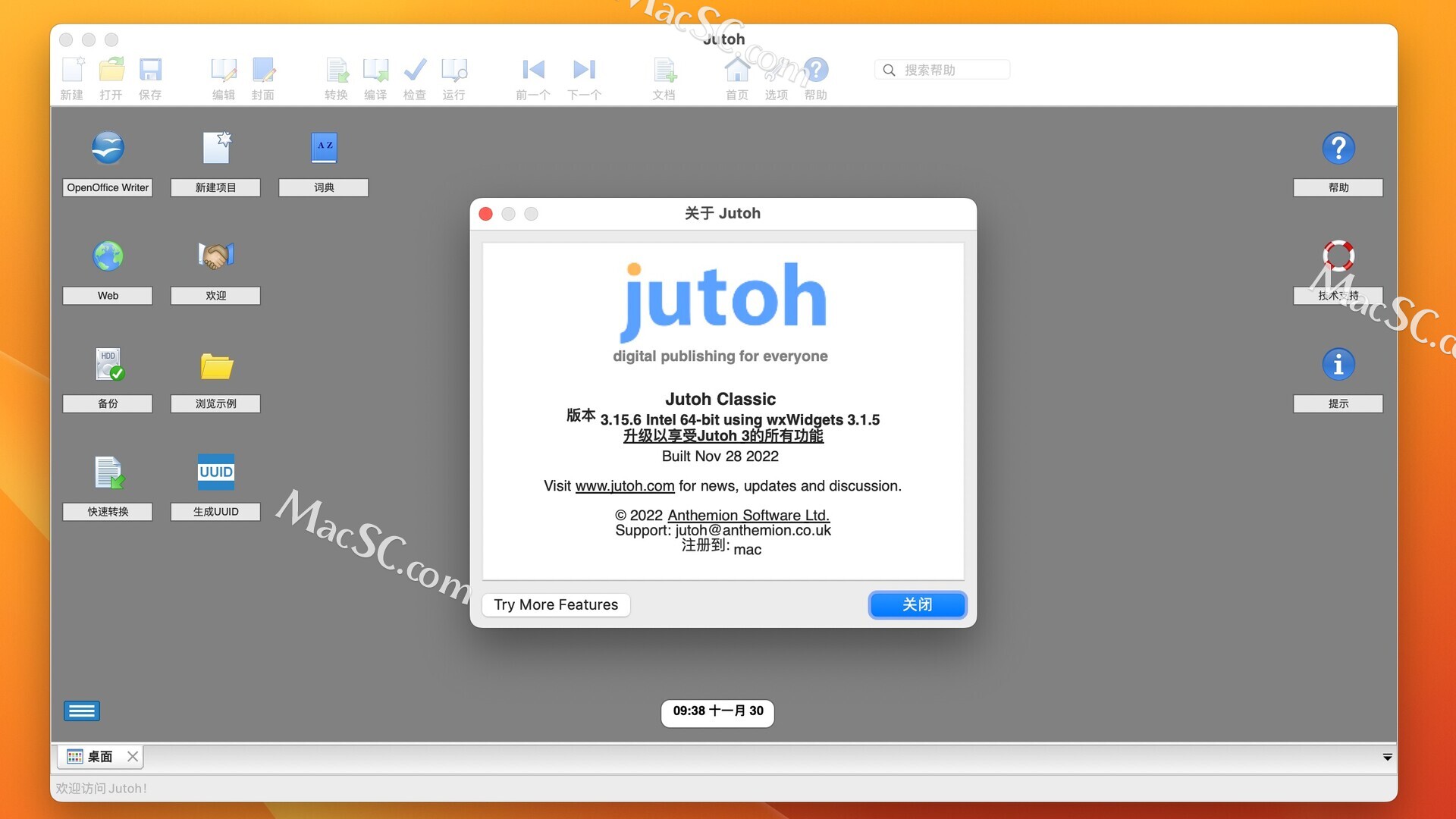1456x819 pixels.
Task: Click the 首页 (Home) house icon
Action: [737, 70]
